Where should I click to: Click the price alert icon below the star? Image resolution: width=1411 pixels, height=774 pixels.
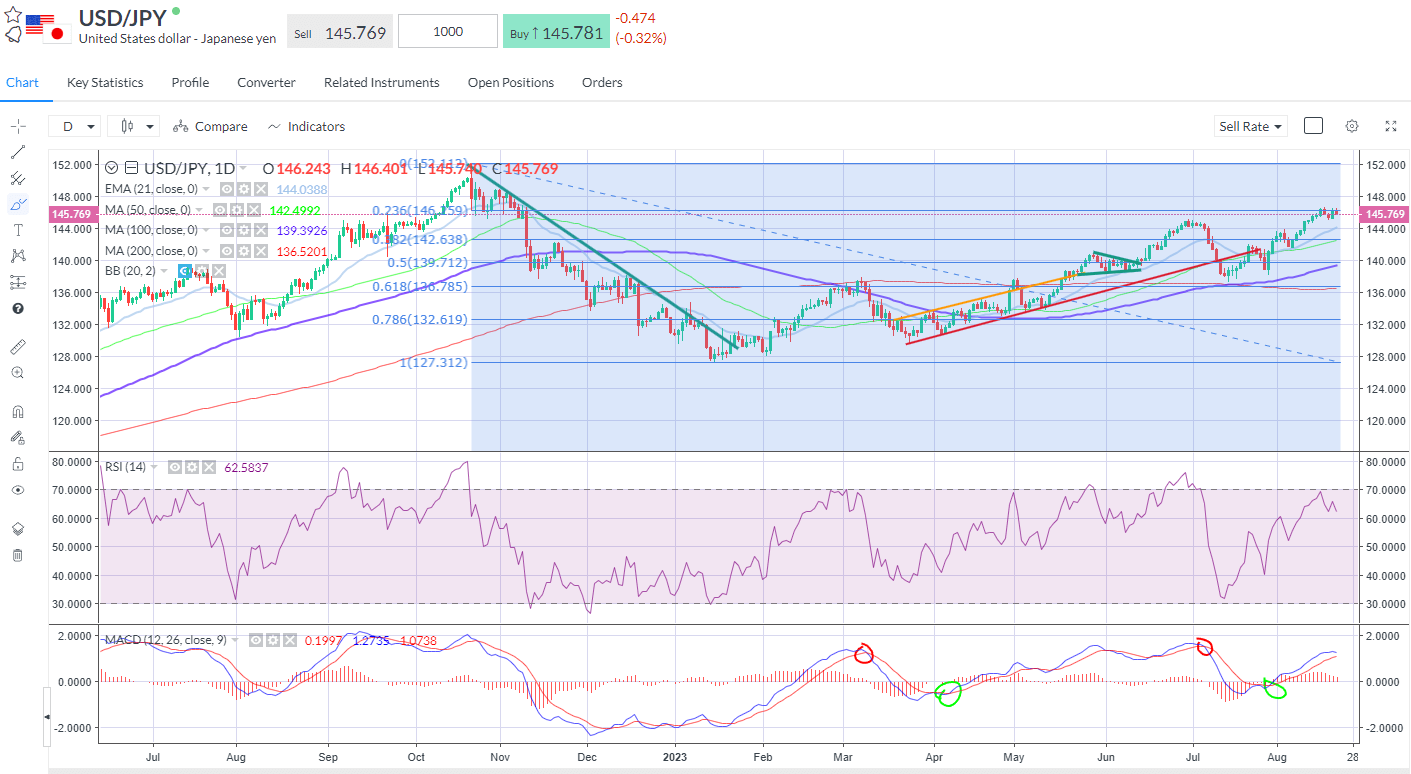[13, 35]
